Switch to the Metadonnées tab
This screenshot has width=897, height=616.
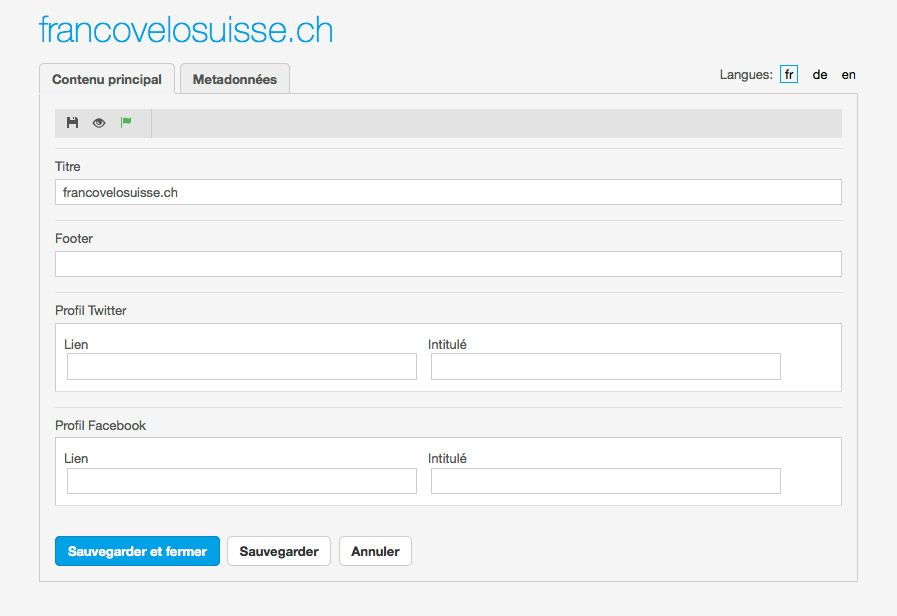tap(235, 79)
